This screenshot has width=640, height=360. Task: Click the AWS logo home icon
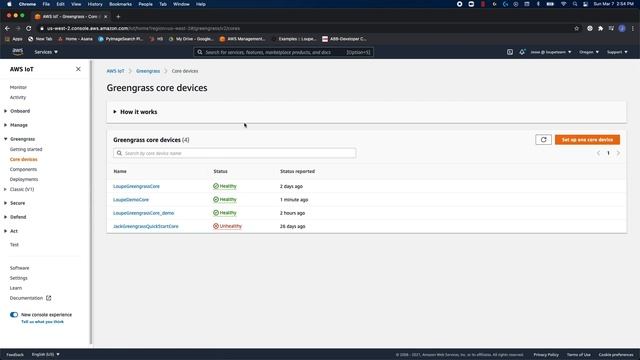[x=18, y=51]
